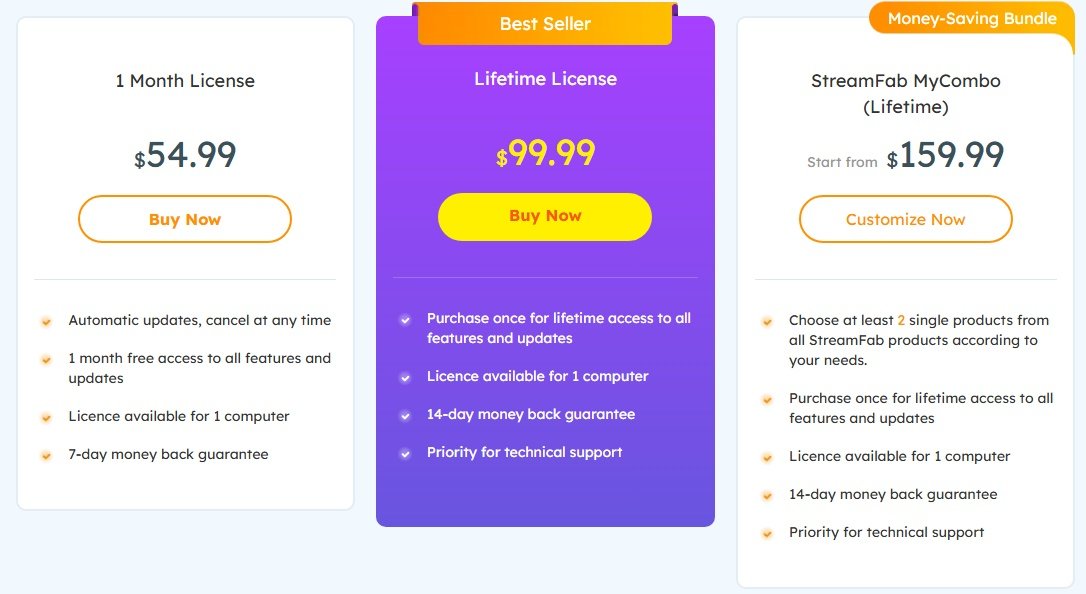Click checkmark beside 'Purchase once' in the purple Lifetime card
Image resolution: width=1086 pixels, height=594 pixels.
point(405,320)
